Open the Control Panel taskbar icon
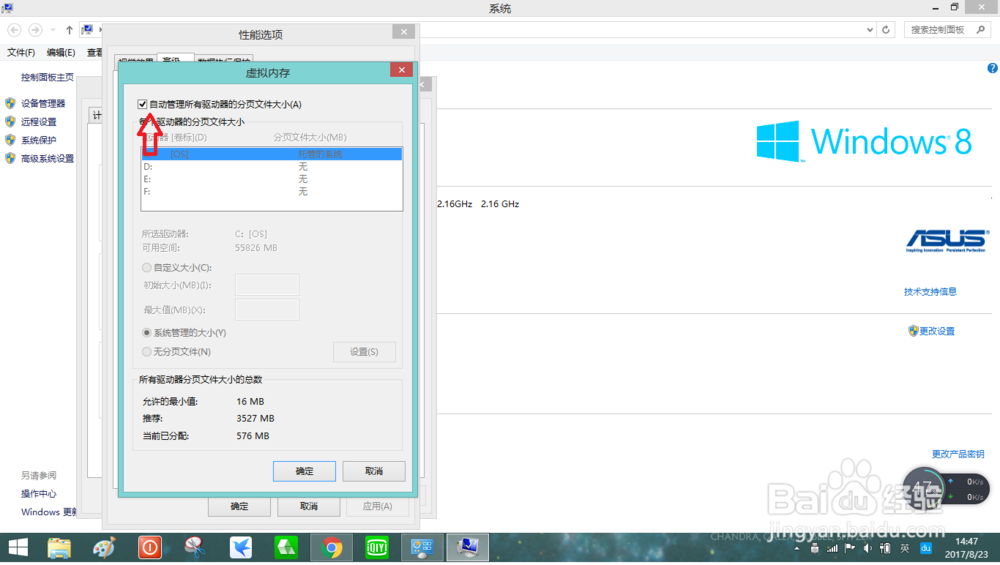Screen dimensions: 1000x565 422,548
